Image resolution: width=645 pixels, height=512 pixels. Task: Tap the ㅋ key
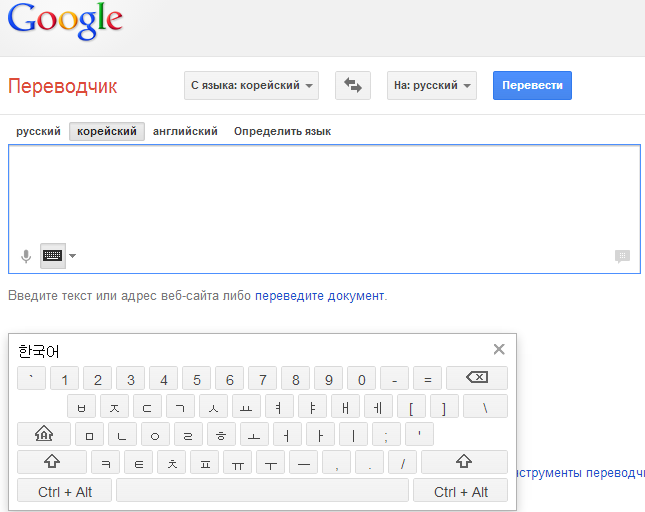point(106,462)
